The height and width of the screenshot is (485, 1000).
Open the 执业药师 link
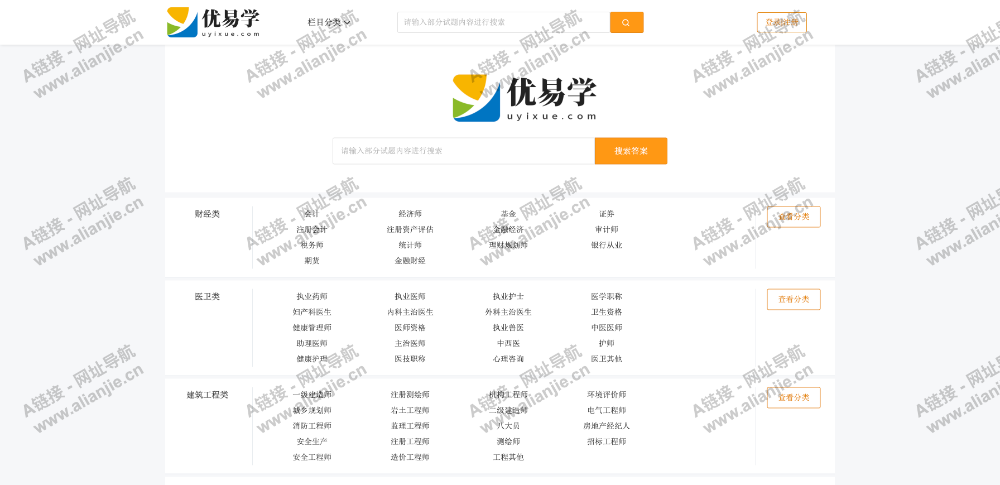312,297
